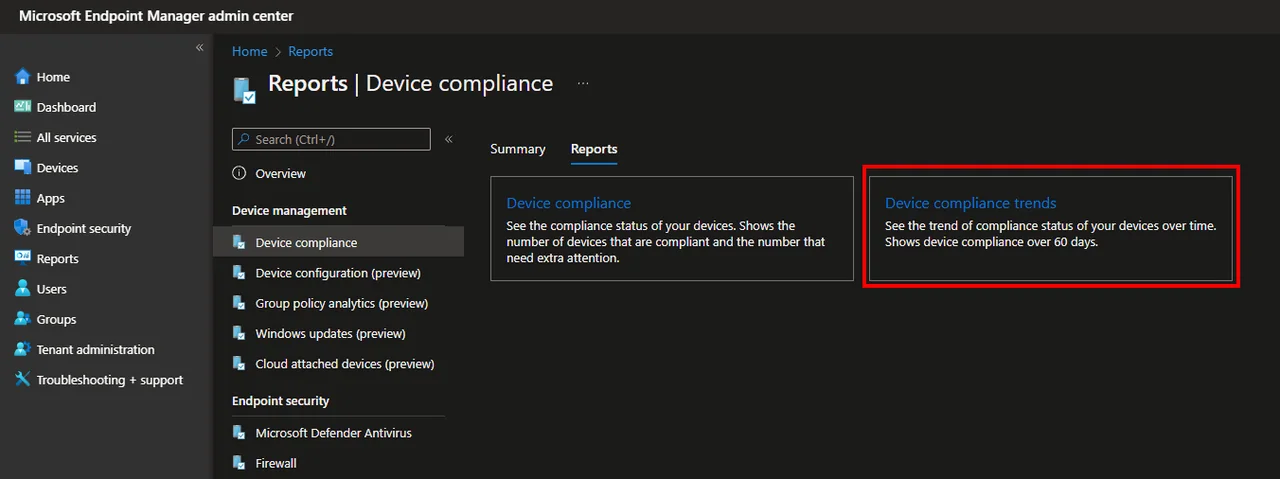Open the Firewall report item
Viewport: 1280px width, 479px height.
click(276, 463)
